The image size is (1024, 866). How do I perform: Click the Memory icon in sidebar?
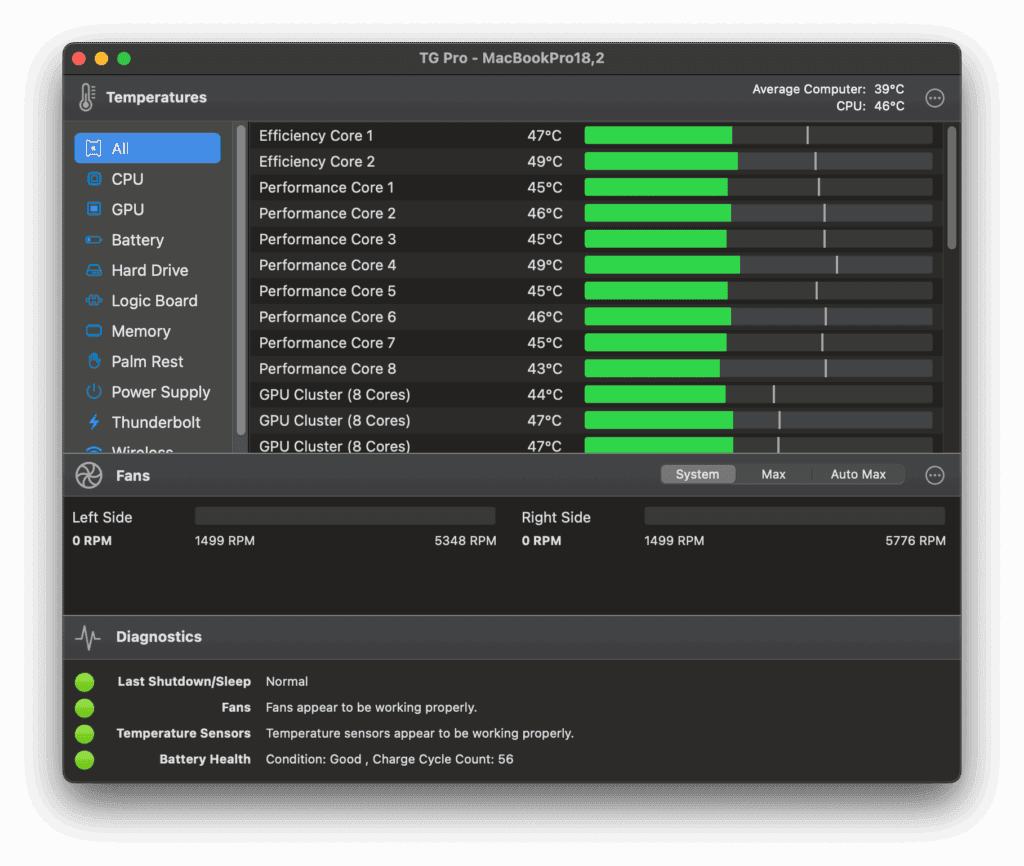click(x=94, y=331)
